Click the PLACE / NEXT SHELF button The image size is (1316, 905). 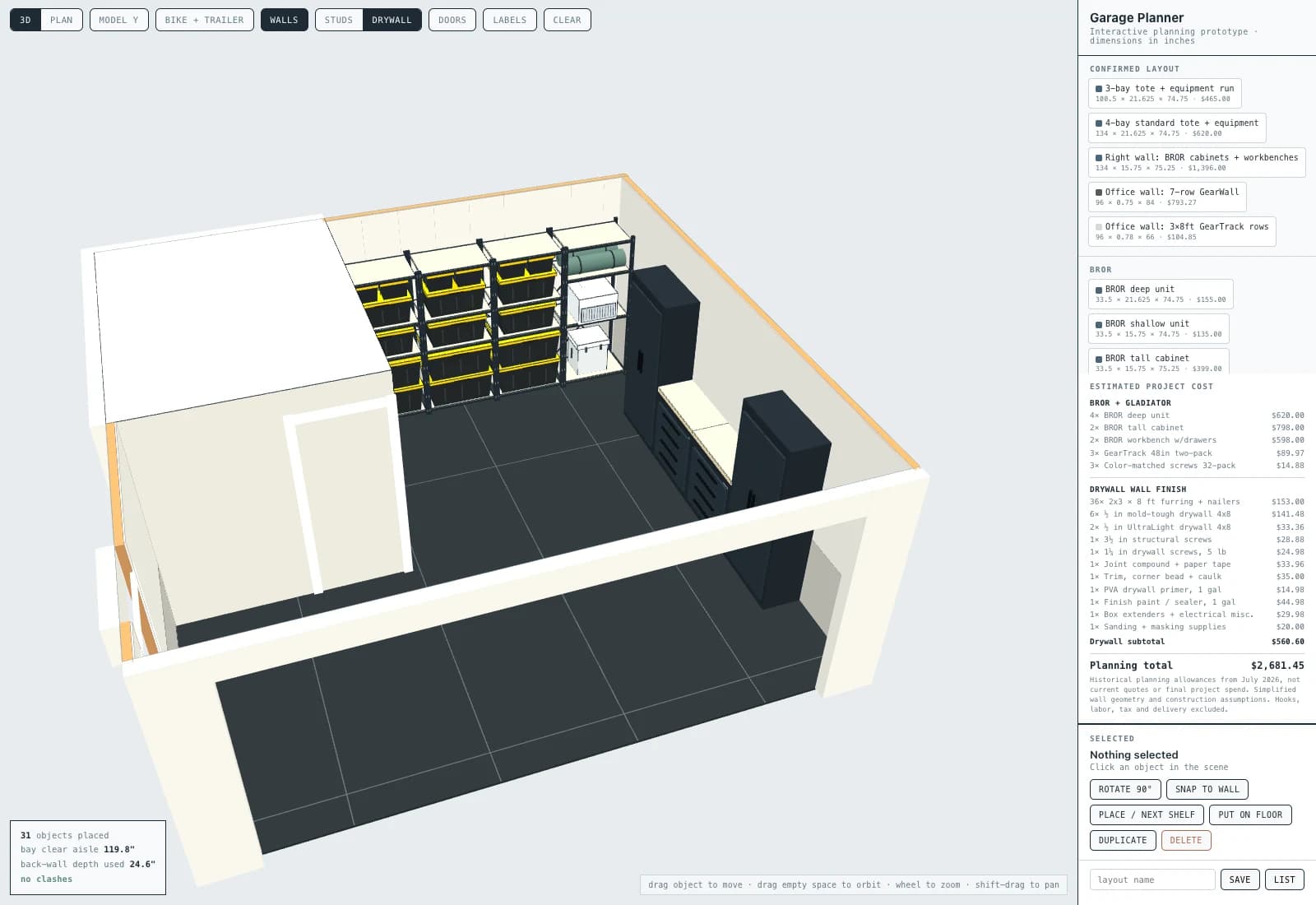pyautogui.click(x=1147, y=815)
